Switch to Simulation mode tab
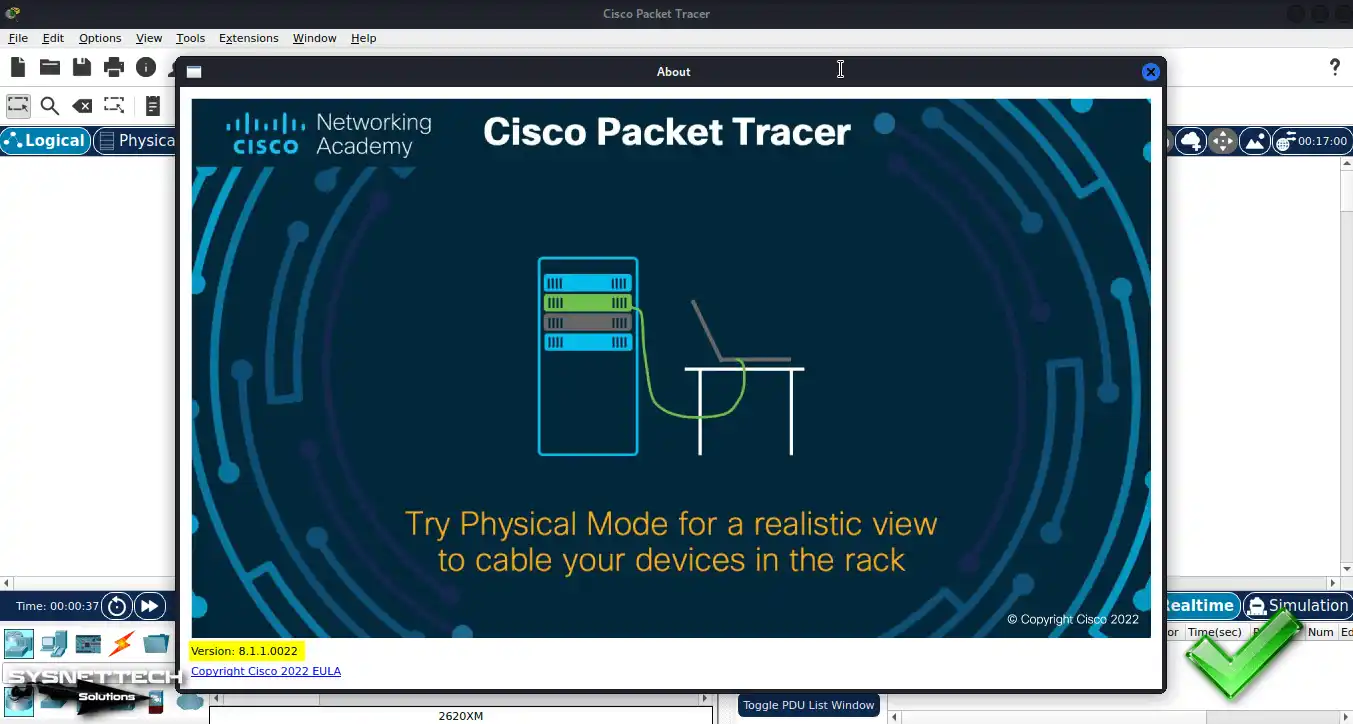 pyautogui.click(x=1298, y=606)
